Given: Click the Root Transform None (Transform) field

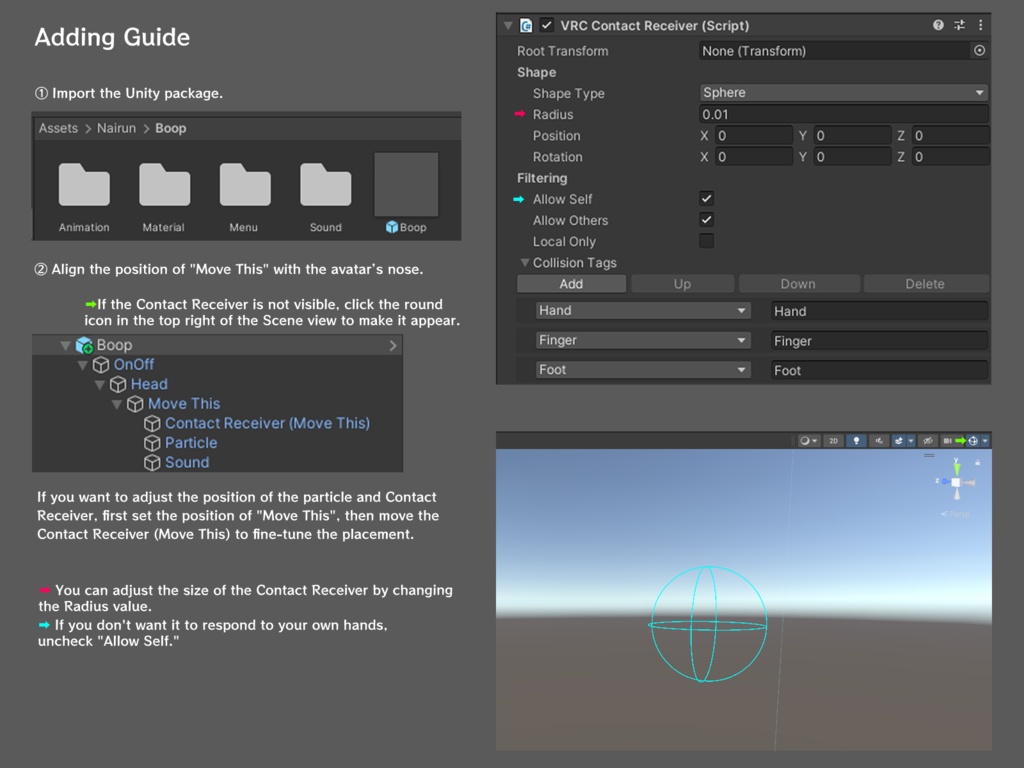Looking at the screenshot, I should point(835,51).
